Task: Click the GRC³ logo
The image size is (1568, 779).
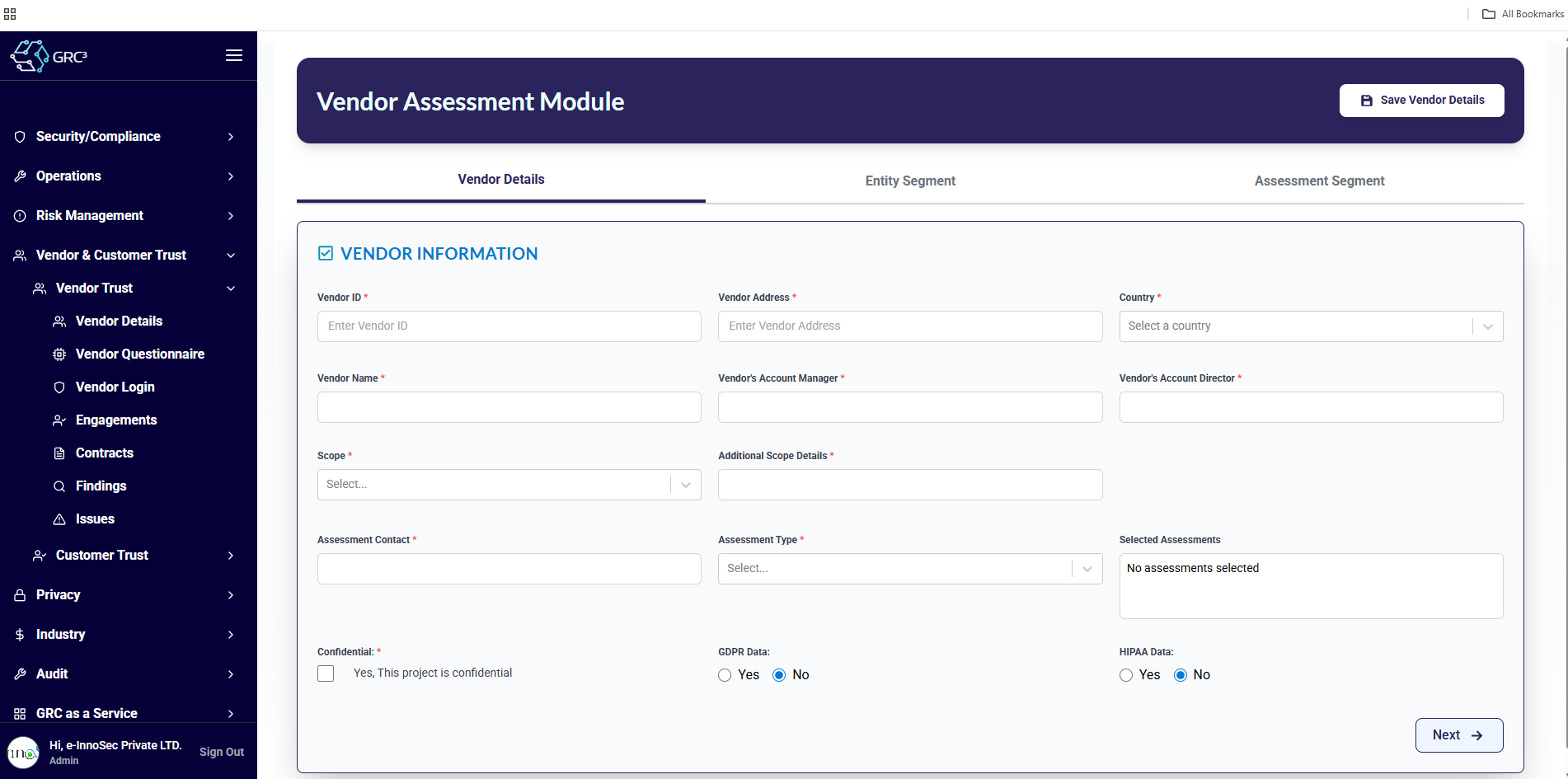Action: 49,56
